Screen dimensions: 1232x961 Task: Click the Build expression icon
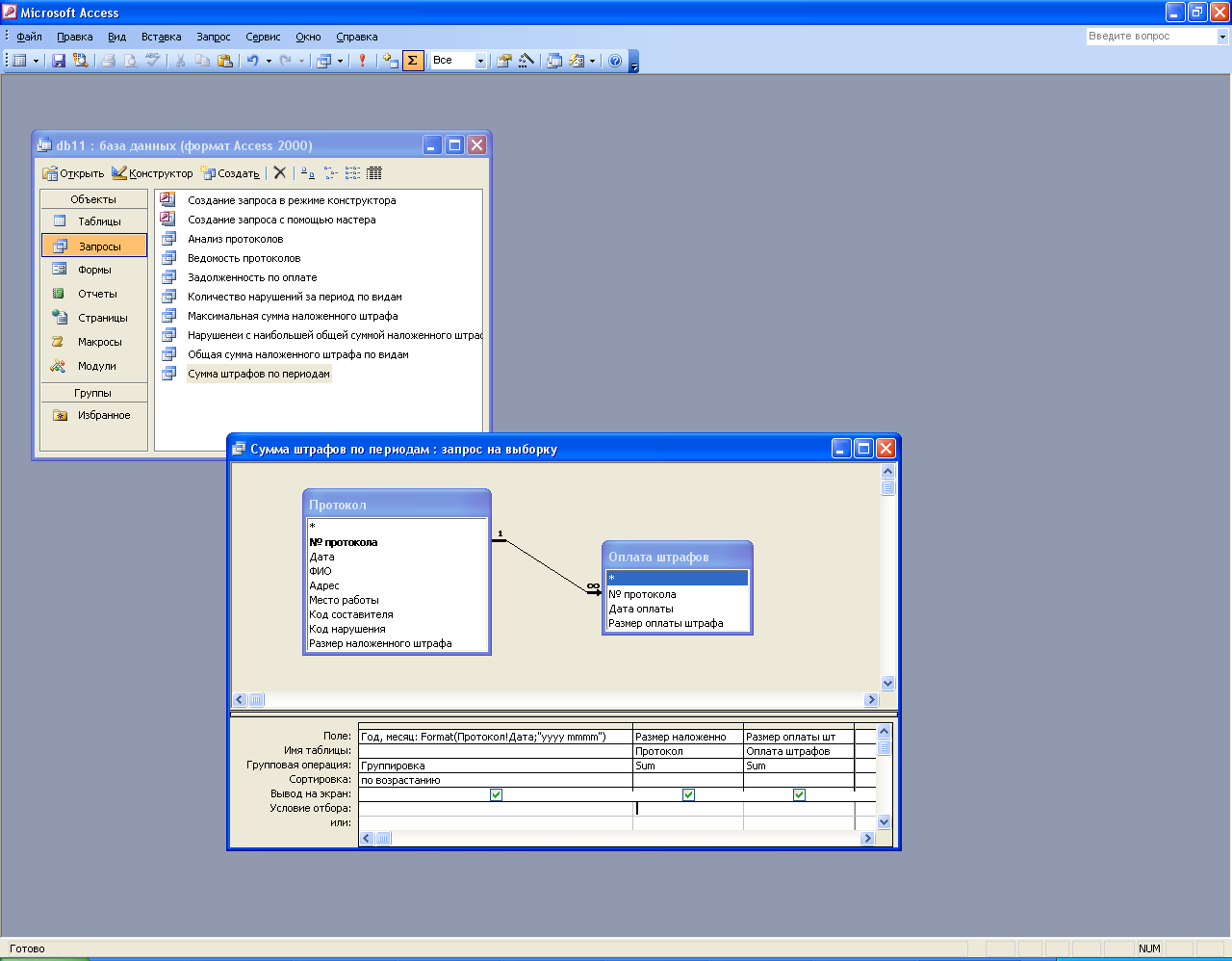point(526,61)
